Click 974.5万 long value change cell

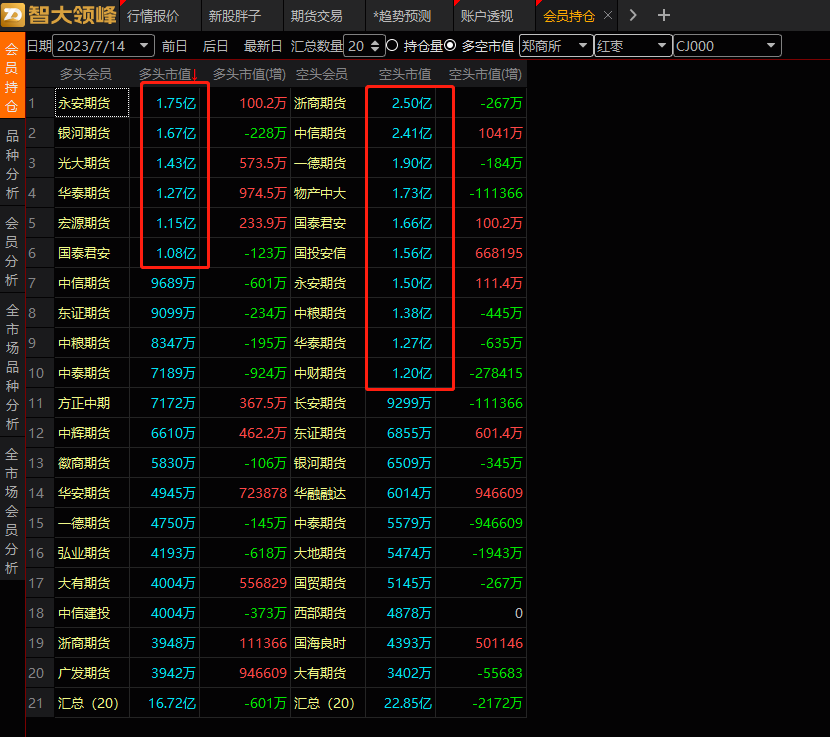tap(246, 193)
